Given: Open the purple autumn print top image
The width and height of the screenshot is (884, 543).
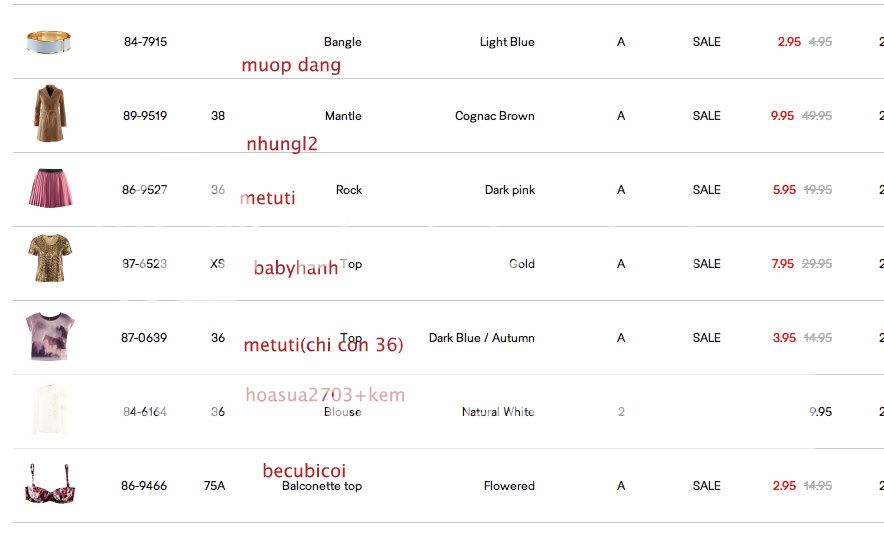Looking at the screenshot, I should click(x=50, y=336).
